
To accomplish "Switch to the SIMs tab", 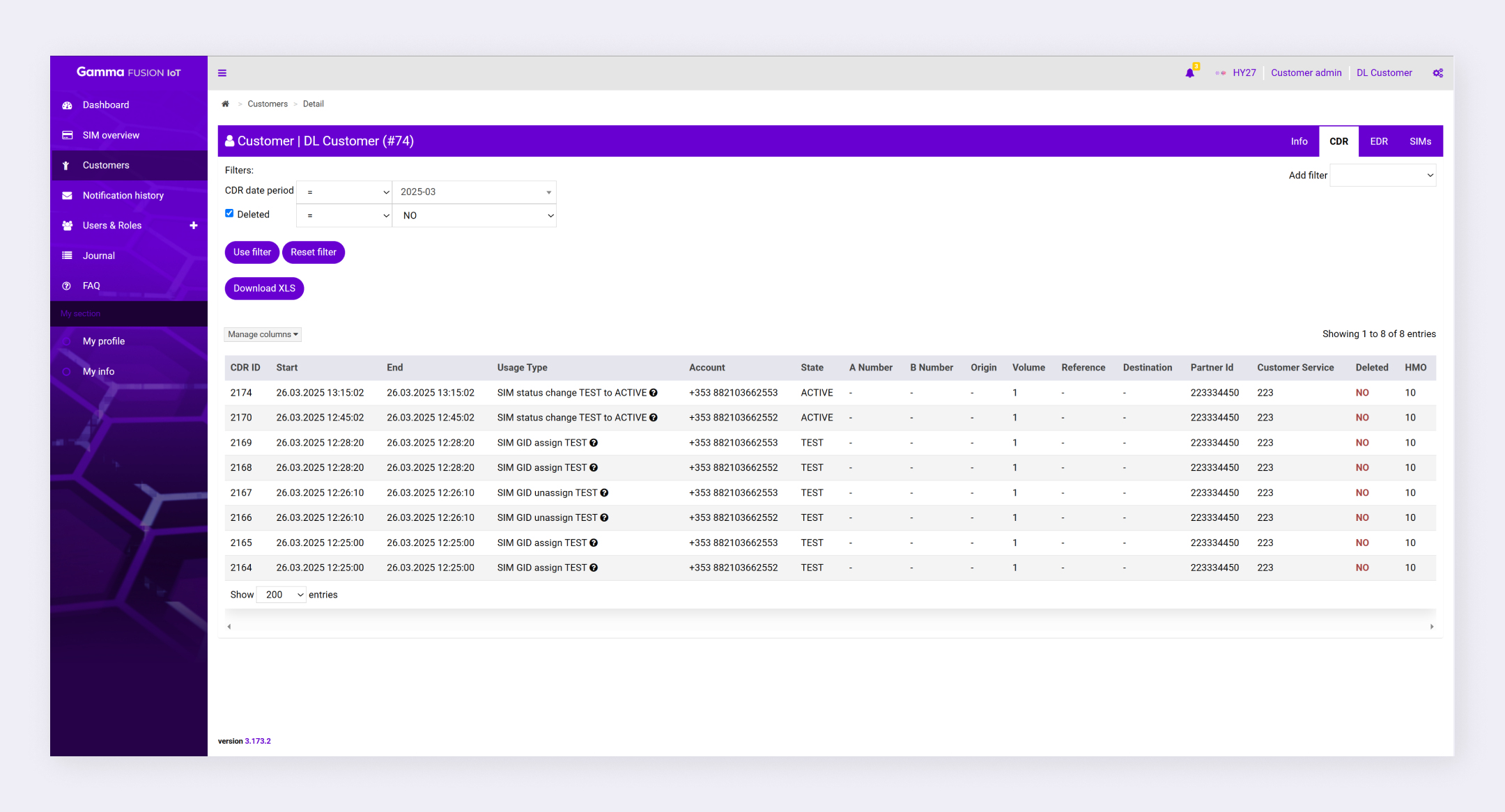I will pos(1420,141).
